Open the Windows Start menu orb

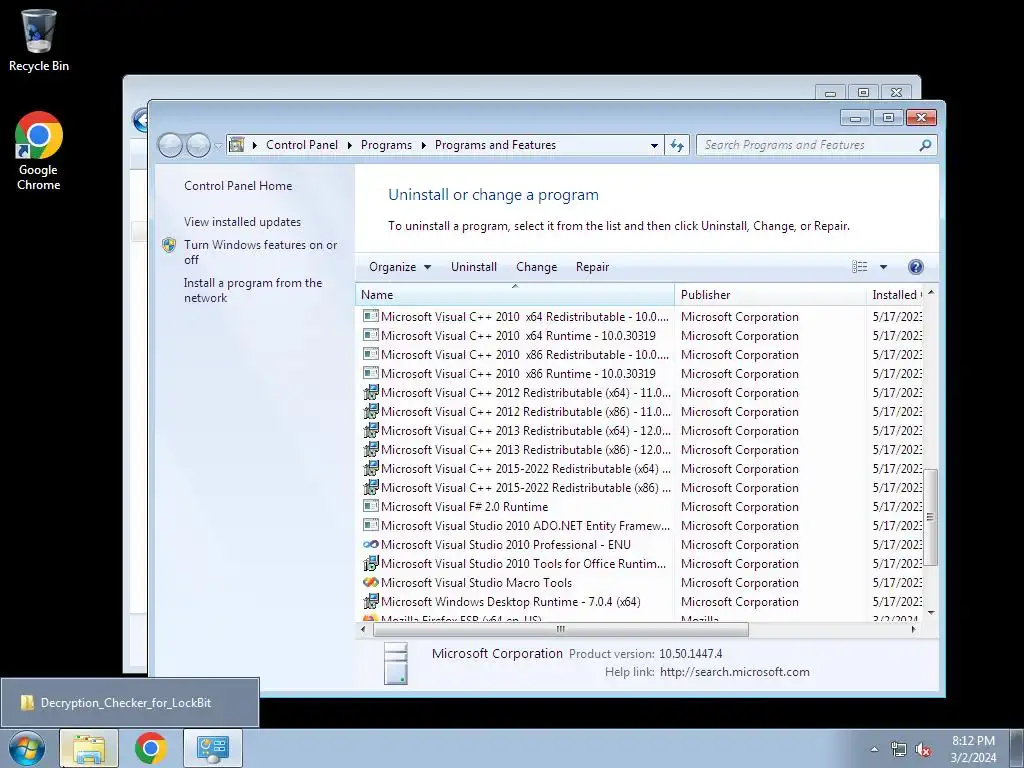tap(26, 748)
